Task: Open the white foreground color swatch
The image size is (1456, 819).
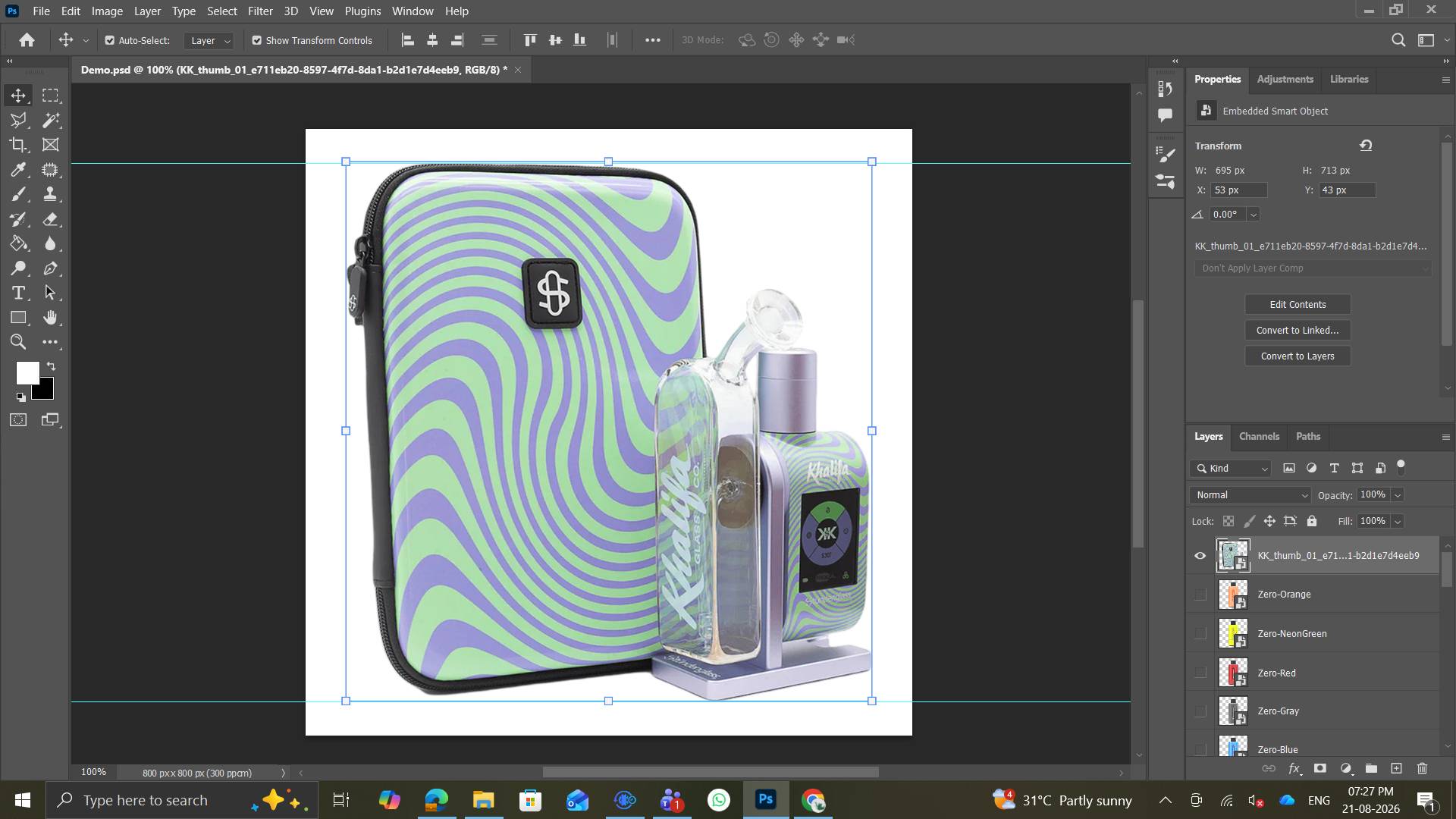Action: [x=27, y=372]
